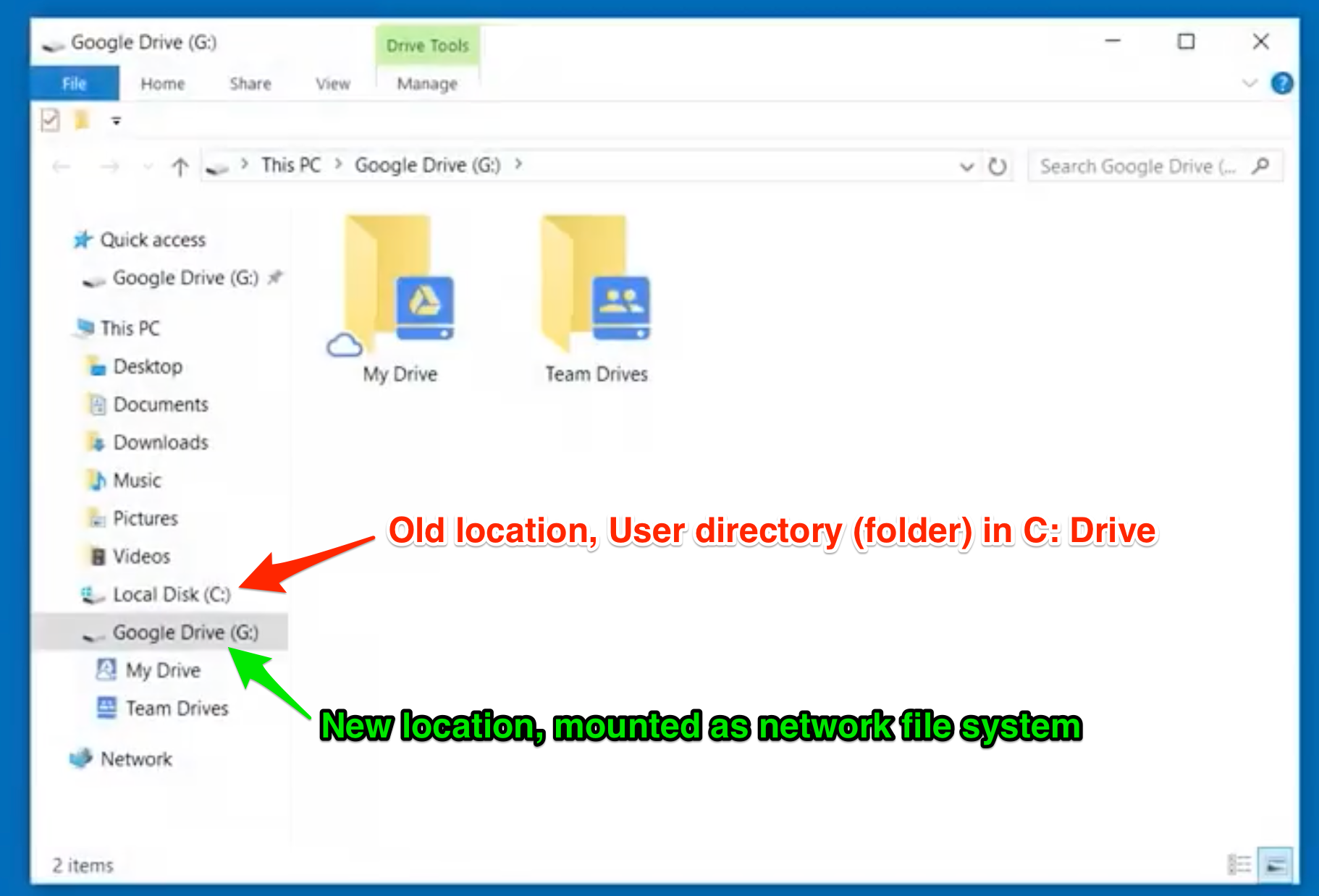The width and height of the screenshot is (1319, 896).
Task: Click the forward navigation arrow
Action: [109, 167]
